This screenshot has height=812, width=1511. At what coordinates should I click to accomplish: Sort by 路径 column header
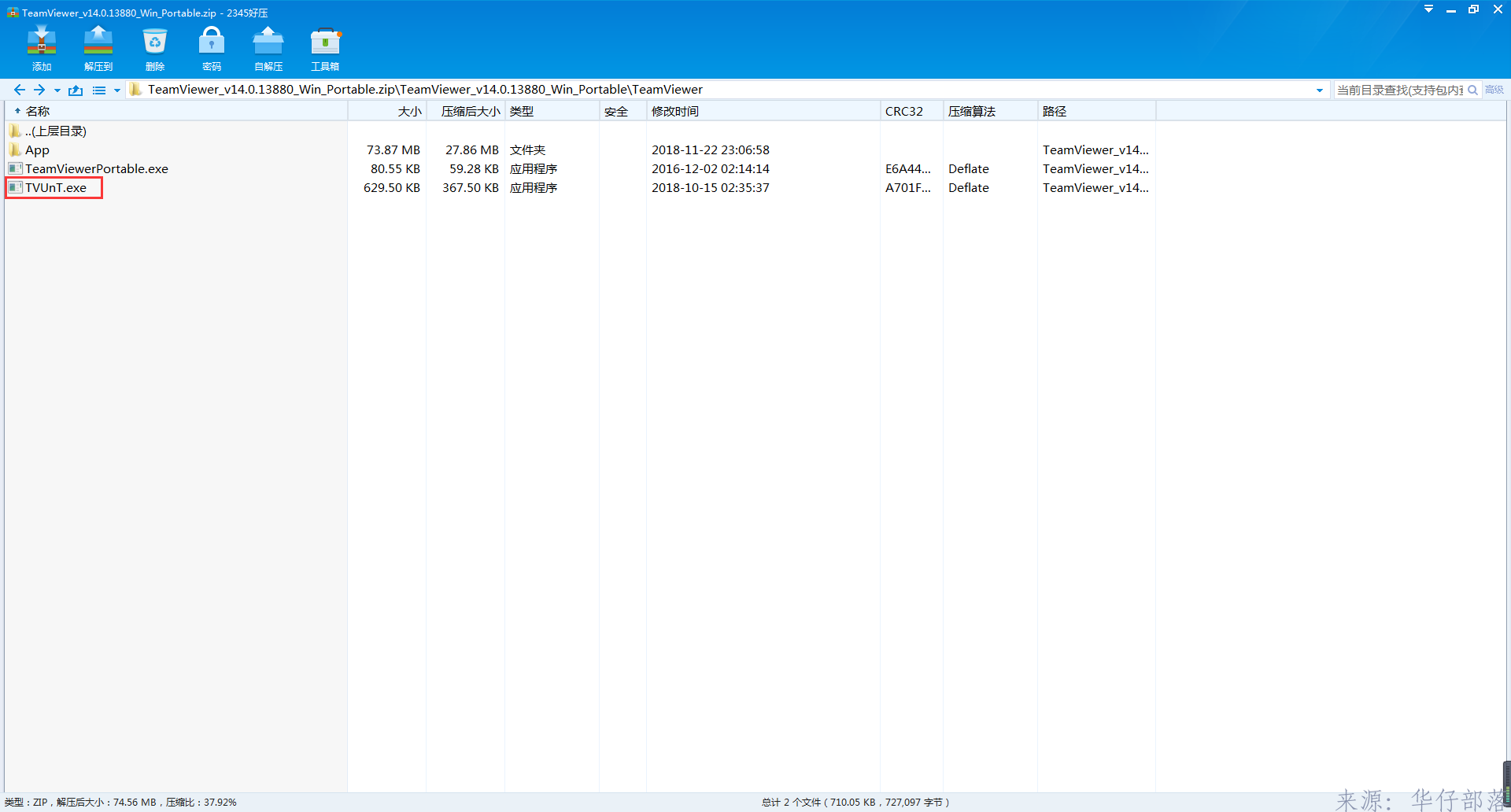[x=1096, y=111]
